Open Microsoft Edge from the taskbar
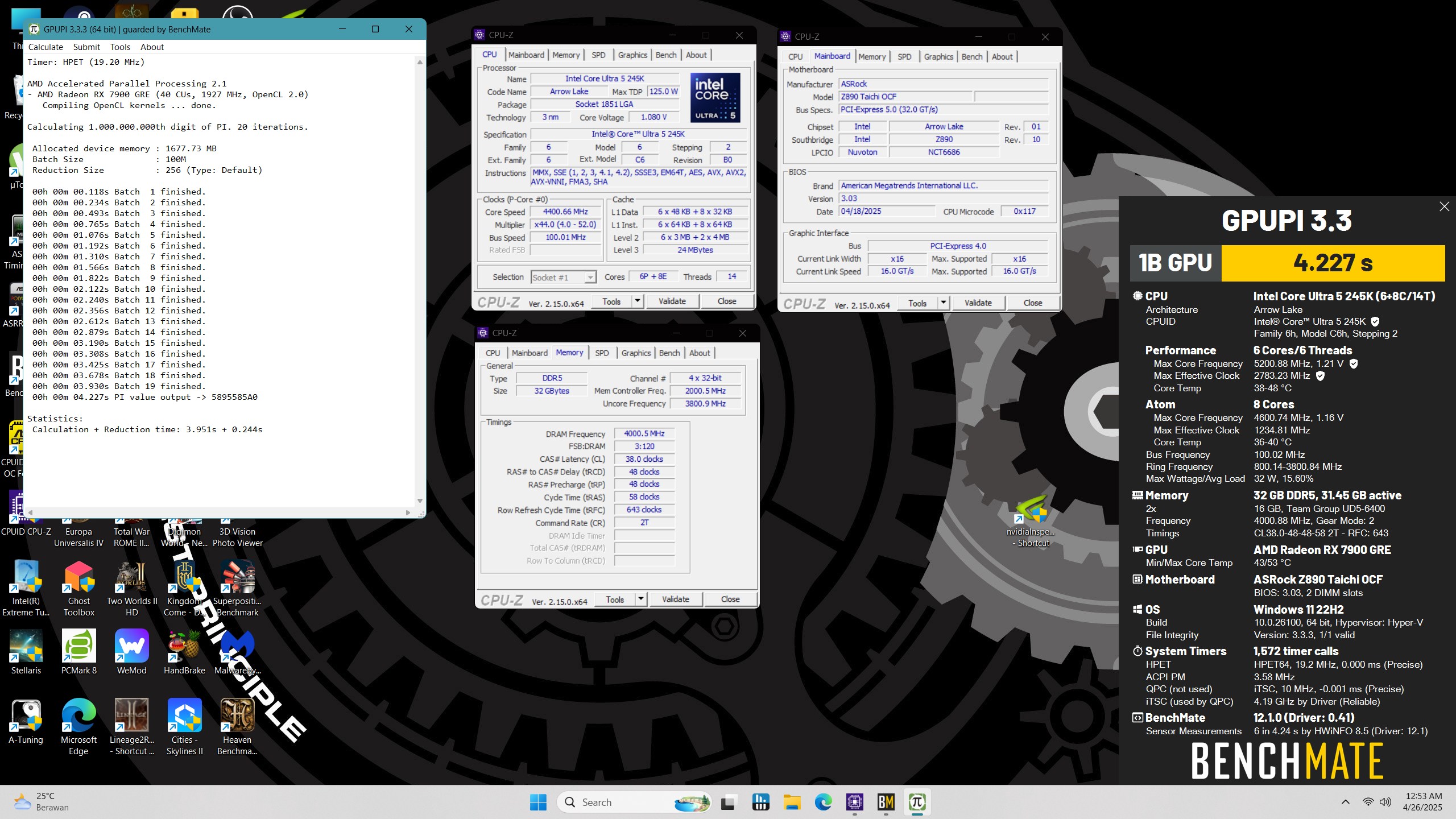Image resolution: width=1456 pixels, height=819 pixels. click(x=823, y=803)
